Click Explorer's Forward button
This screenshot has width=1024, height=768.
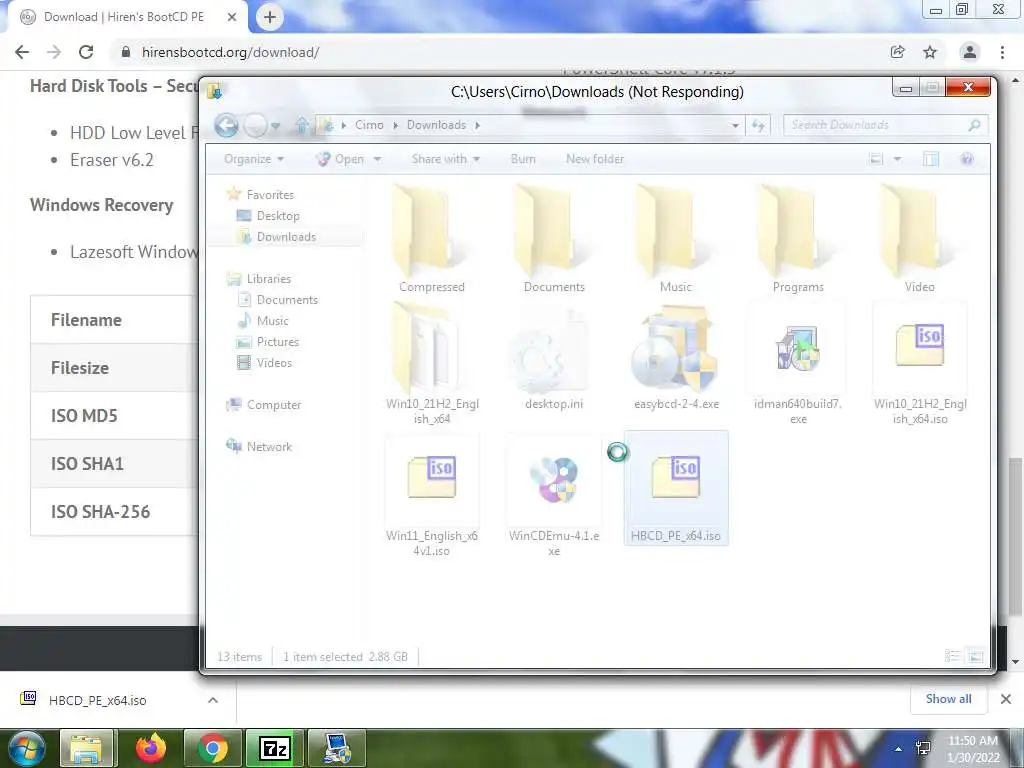tap(255, 125)
